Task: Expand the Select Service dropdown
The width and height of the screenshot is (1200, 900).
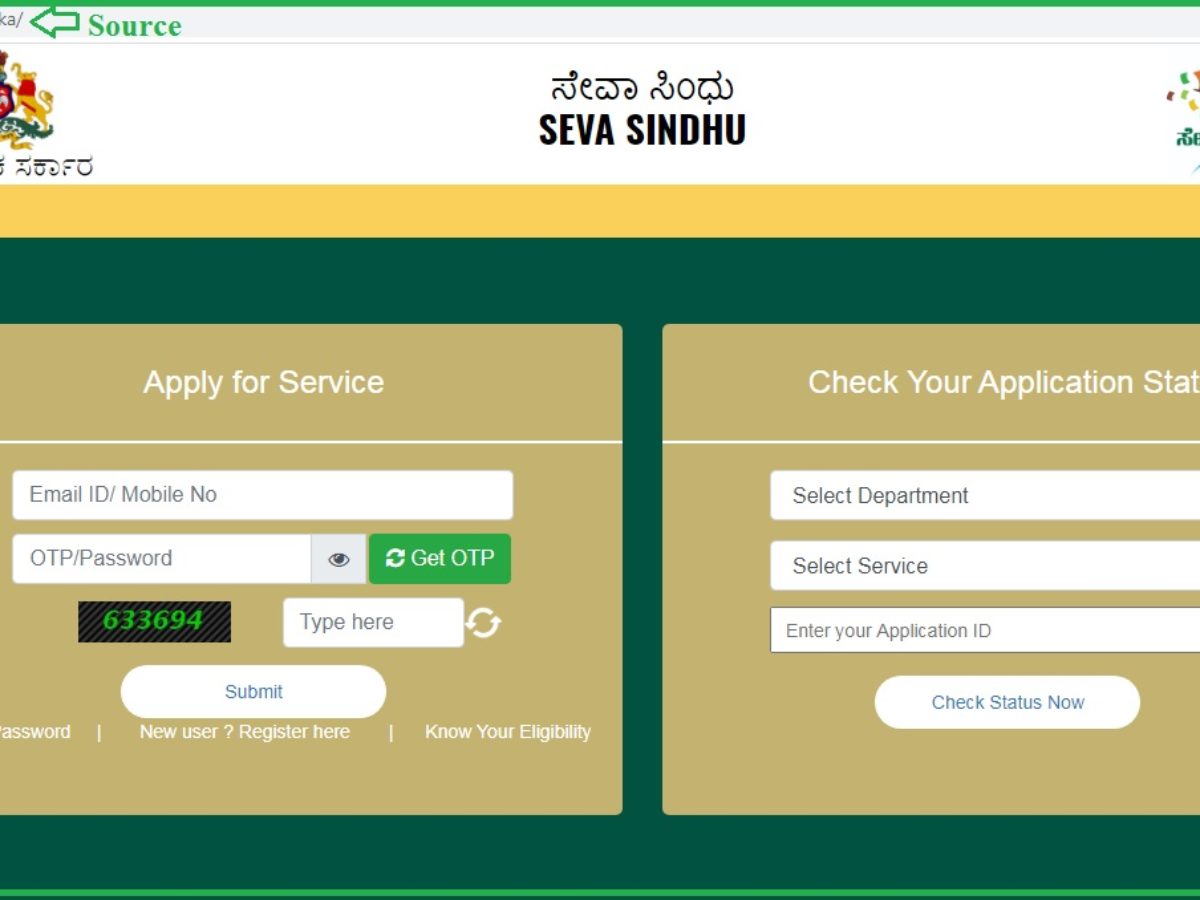Action: coord(984,566)
